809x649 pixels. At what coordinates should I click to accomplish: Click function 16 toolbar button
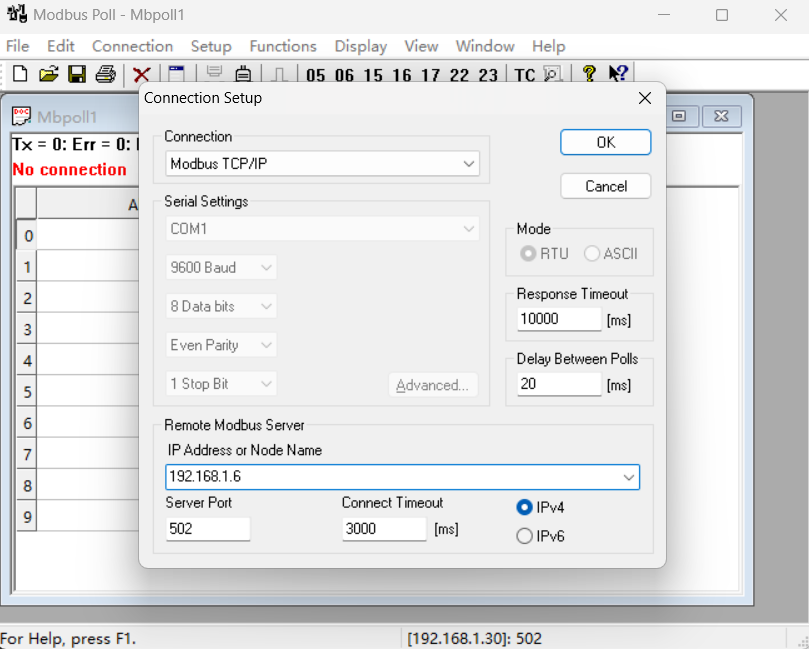click(401, 75)
